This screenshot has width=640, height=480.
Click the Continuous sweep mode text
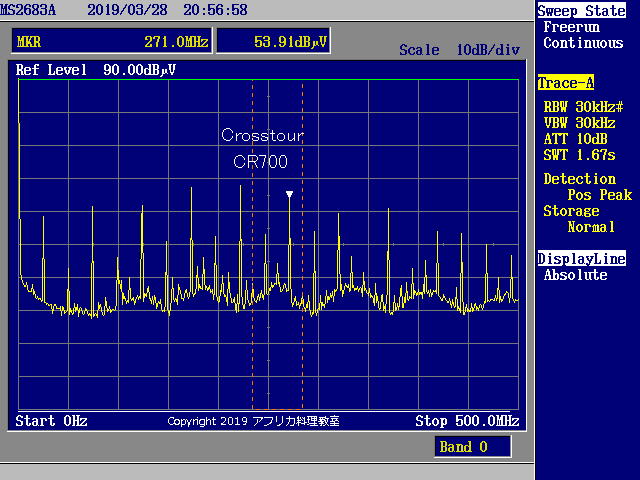coord(583,43)
